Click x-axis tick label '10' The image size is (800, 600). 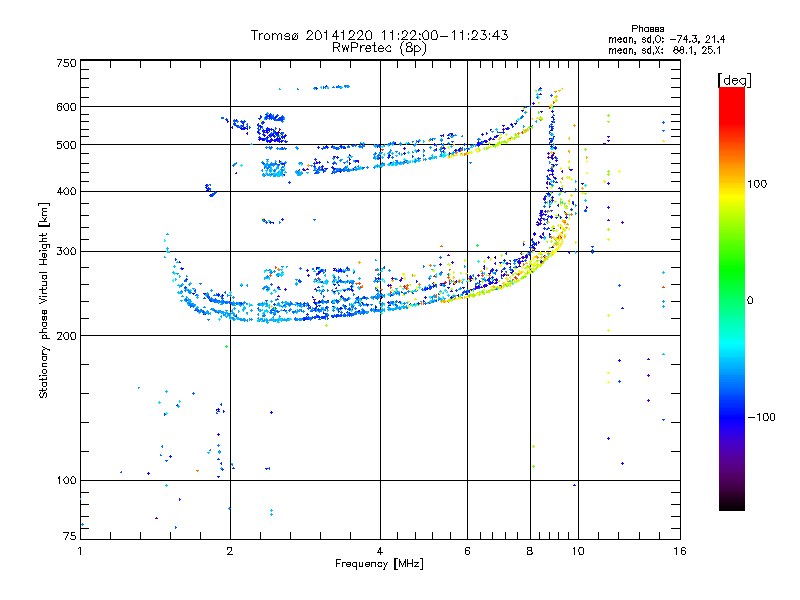578,551
